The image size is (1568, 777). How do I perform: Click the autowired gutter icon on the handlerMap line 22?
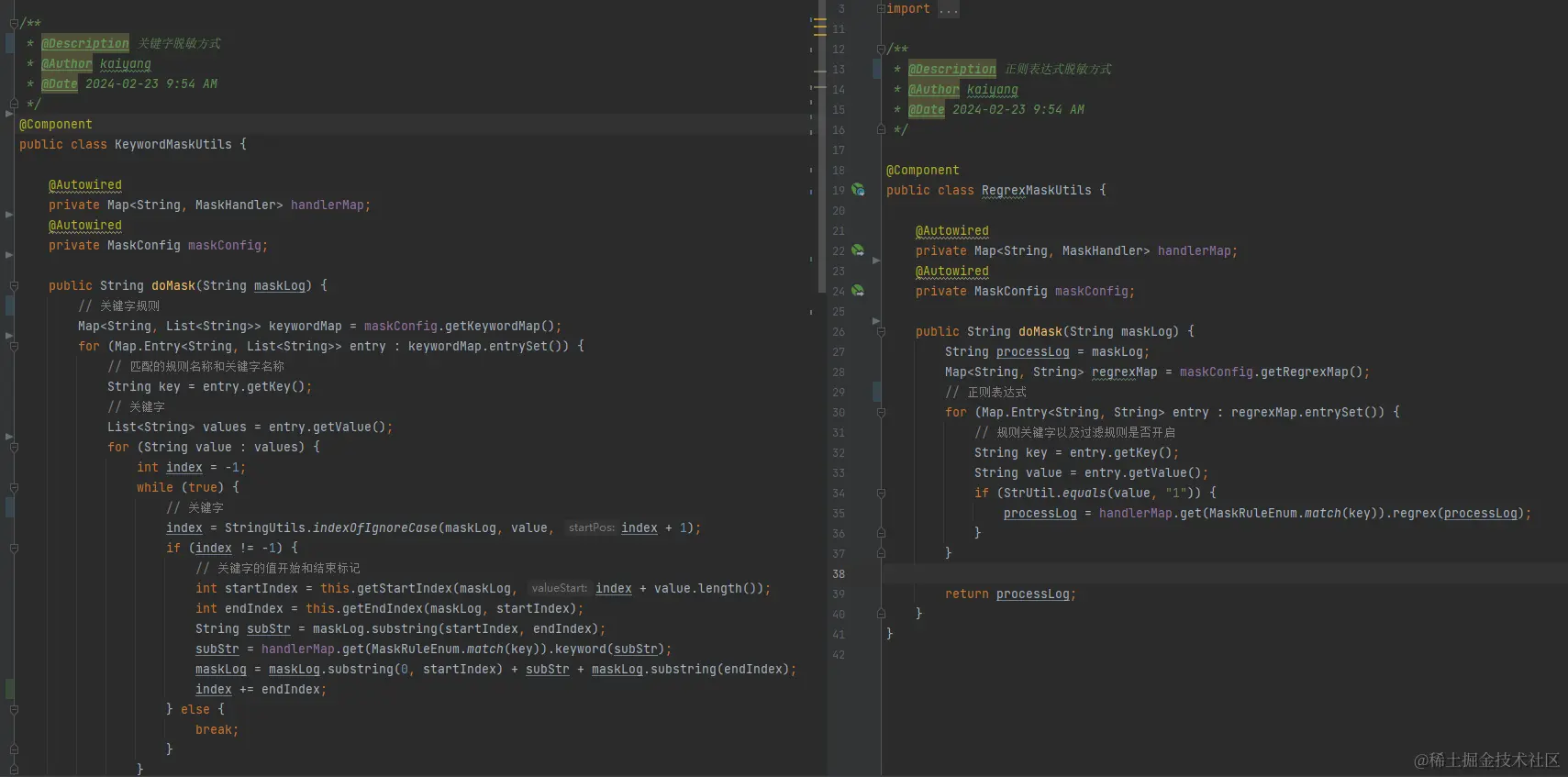tap(858, 250)
